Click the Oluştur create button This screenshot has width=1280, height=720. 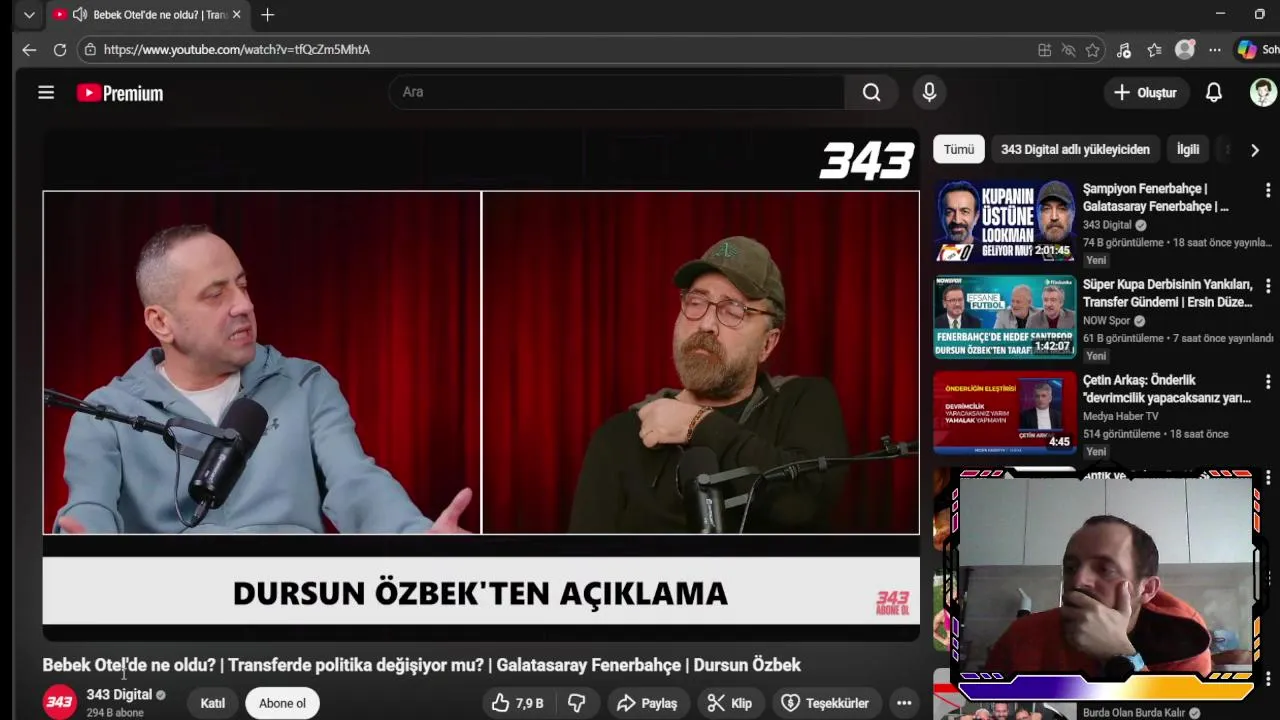pos(1145,92)
